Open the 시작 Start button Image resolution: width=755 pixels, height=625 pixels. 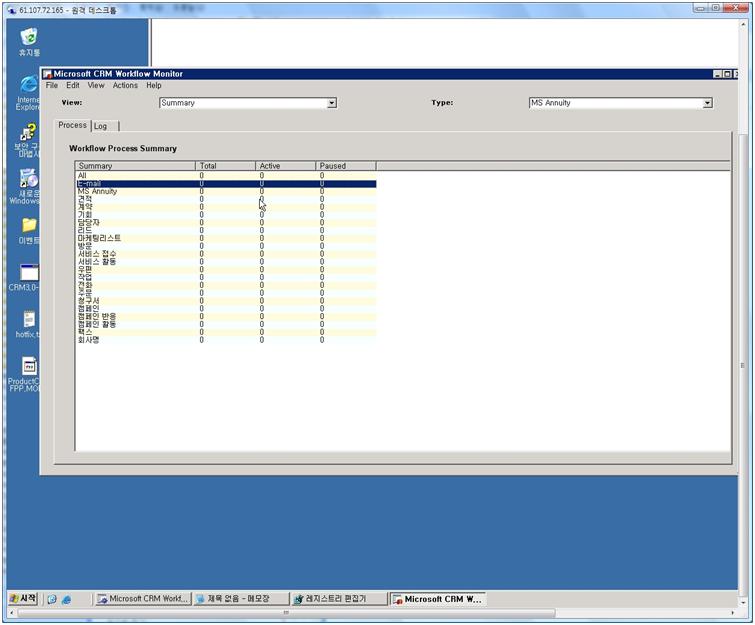23,599
